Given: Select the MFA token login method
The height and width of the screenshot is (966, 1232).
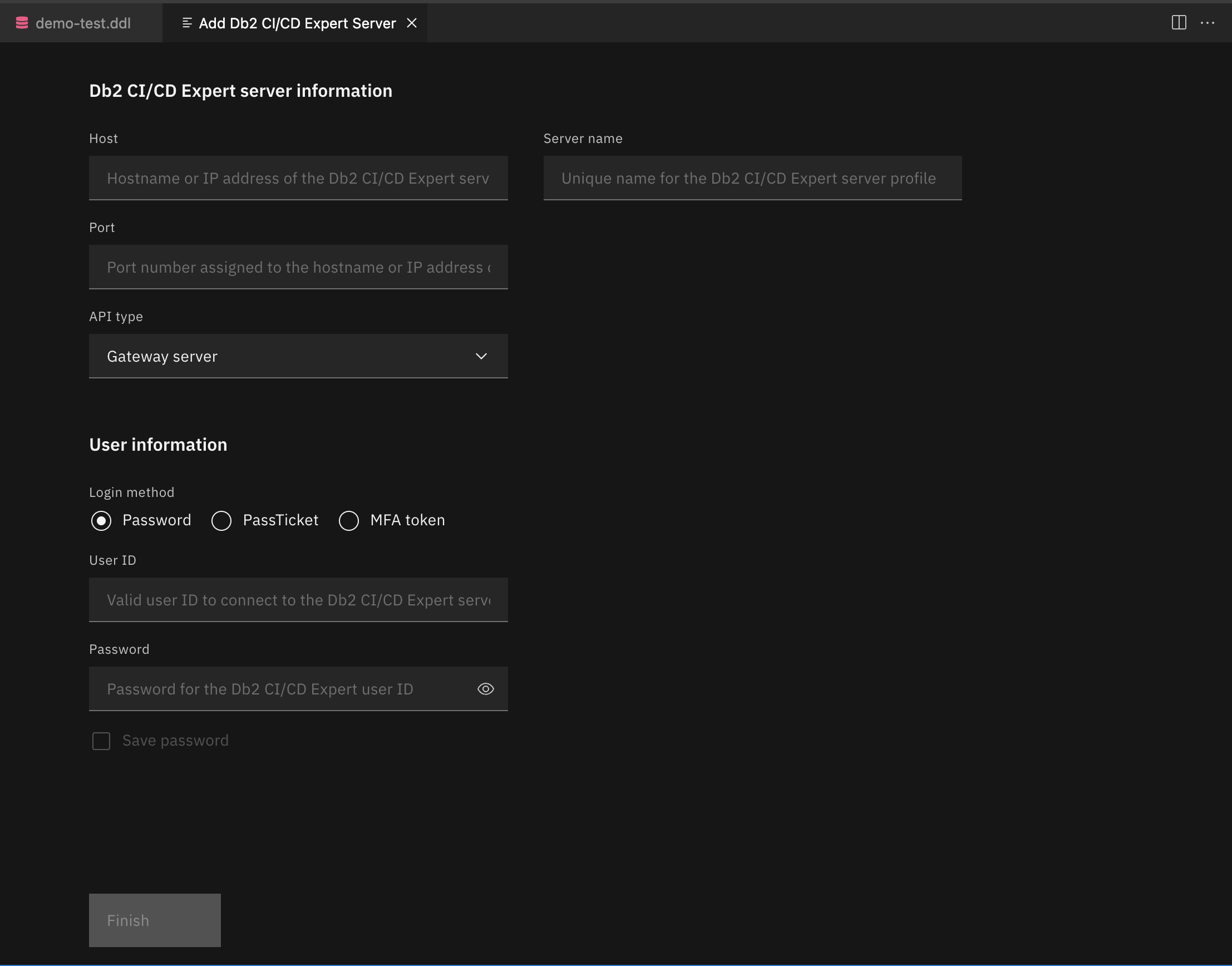Looking at the screenshot, I should pyautogui.click(x=349, y=520).
